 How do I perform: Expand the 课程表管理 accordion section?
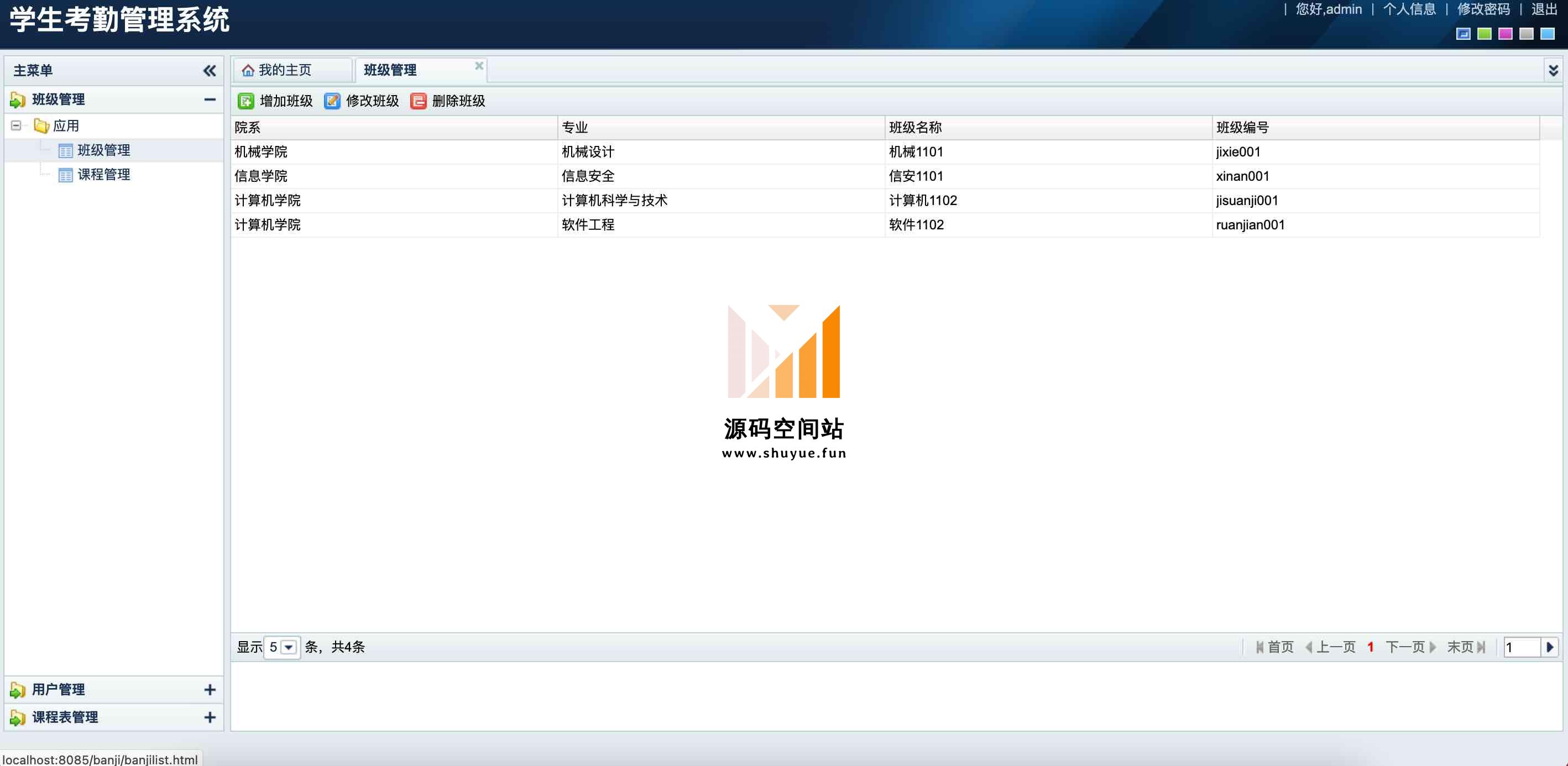[210, 718]
